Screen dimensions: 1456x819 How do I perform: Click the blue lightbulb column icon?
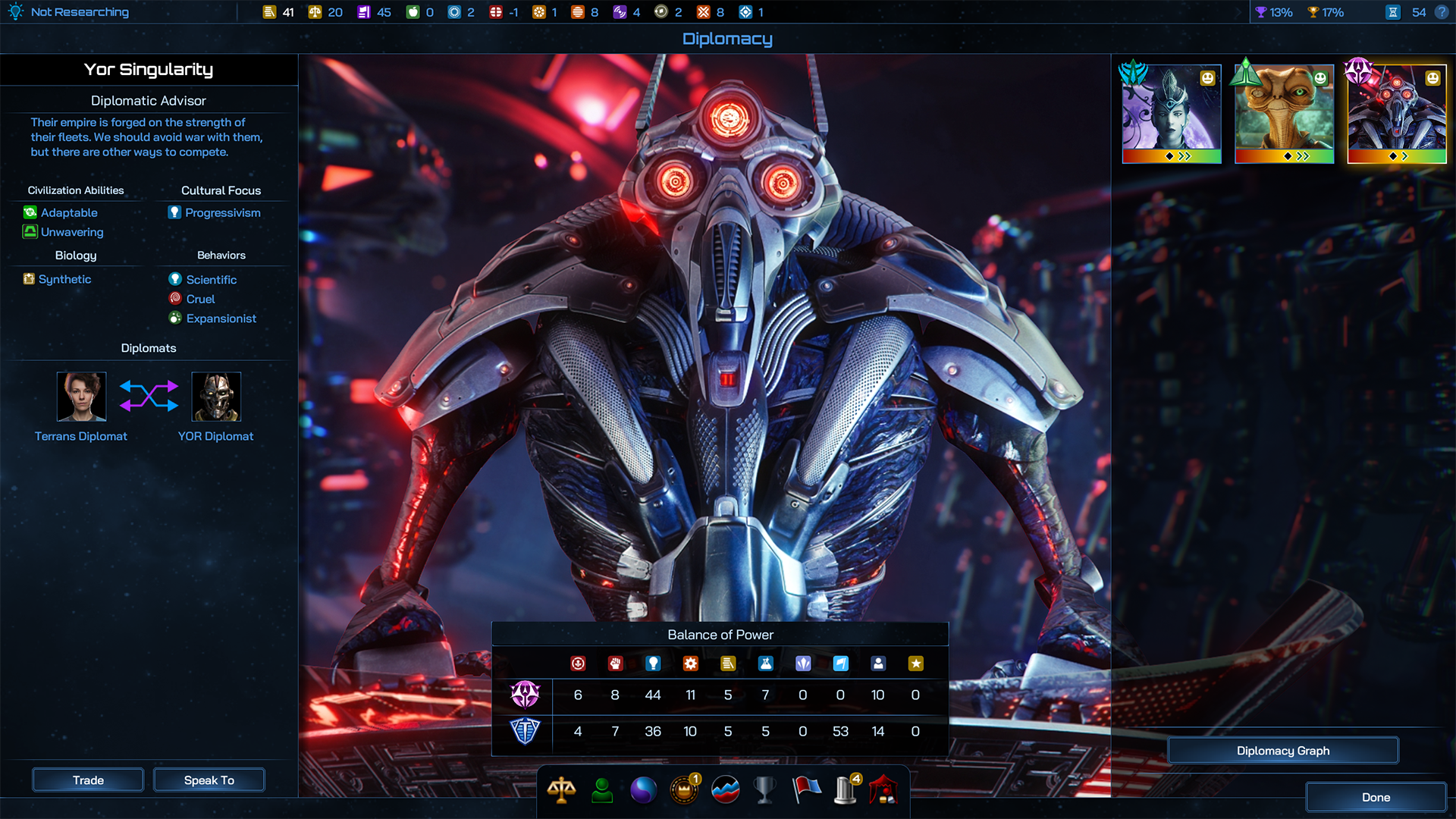point(653,664)
